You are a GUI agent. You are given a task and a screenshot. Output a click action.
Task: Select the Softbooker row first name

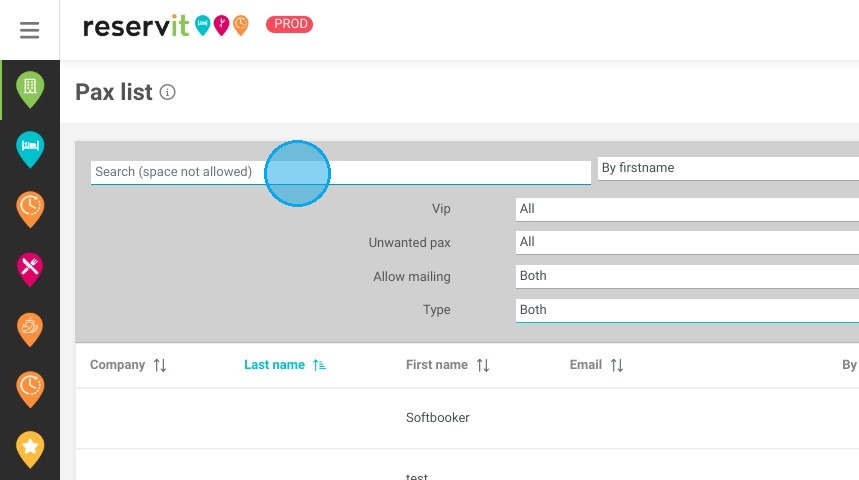coord(438,418)
